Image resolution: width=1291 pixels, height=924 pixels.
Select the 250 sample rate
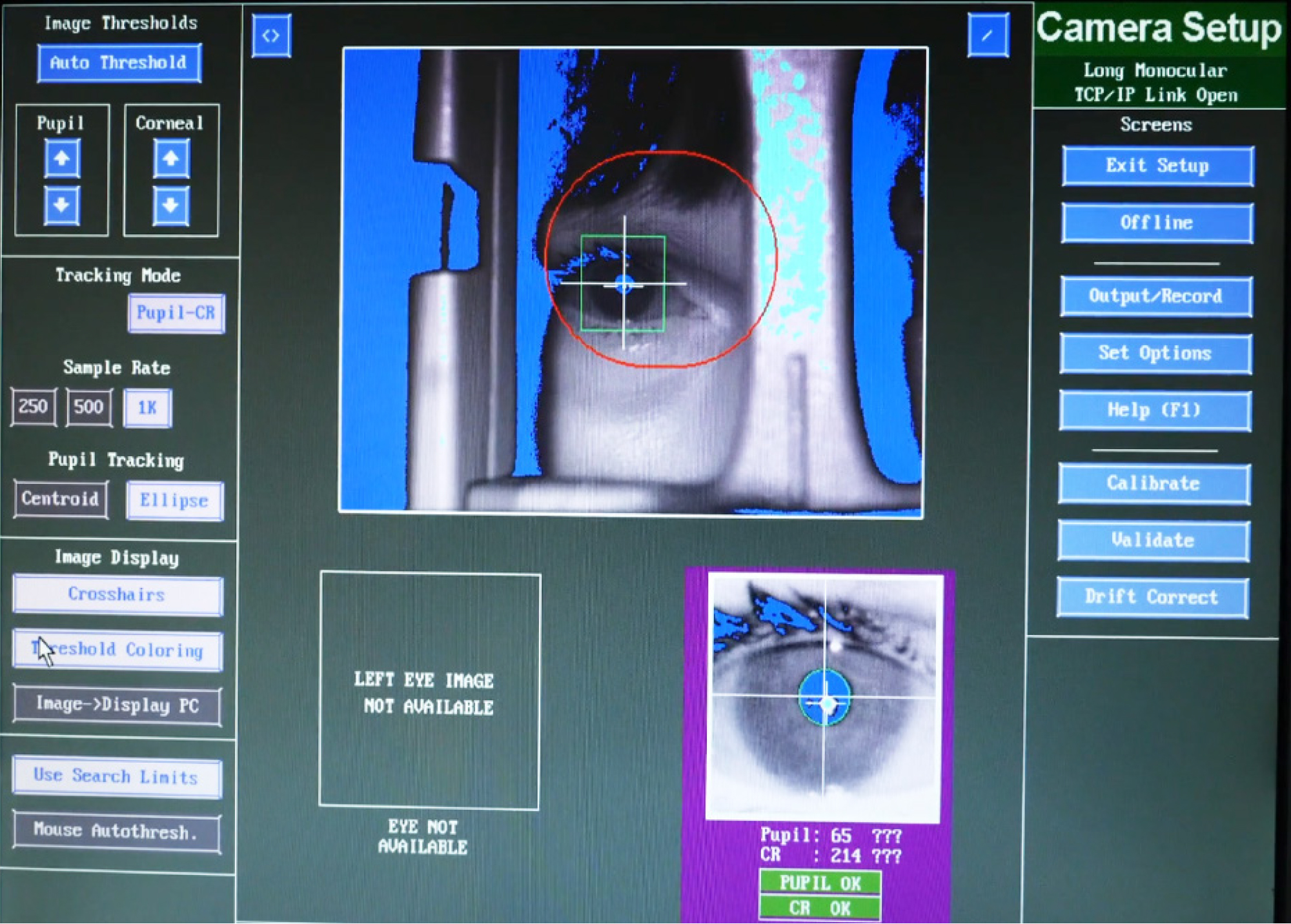[x=34, y=407]
